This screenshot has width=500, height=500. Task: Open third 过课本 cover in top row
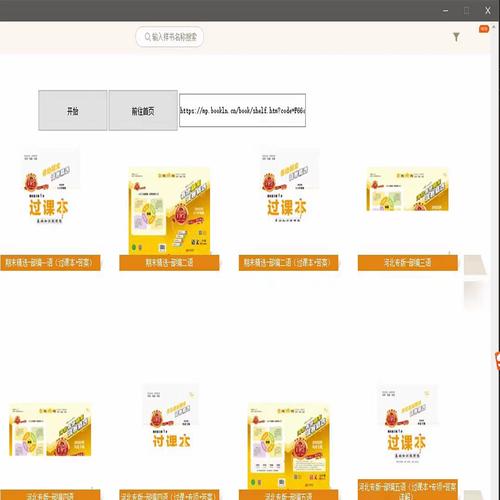click(x=287, y=188)
